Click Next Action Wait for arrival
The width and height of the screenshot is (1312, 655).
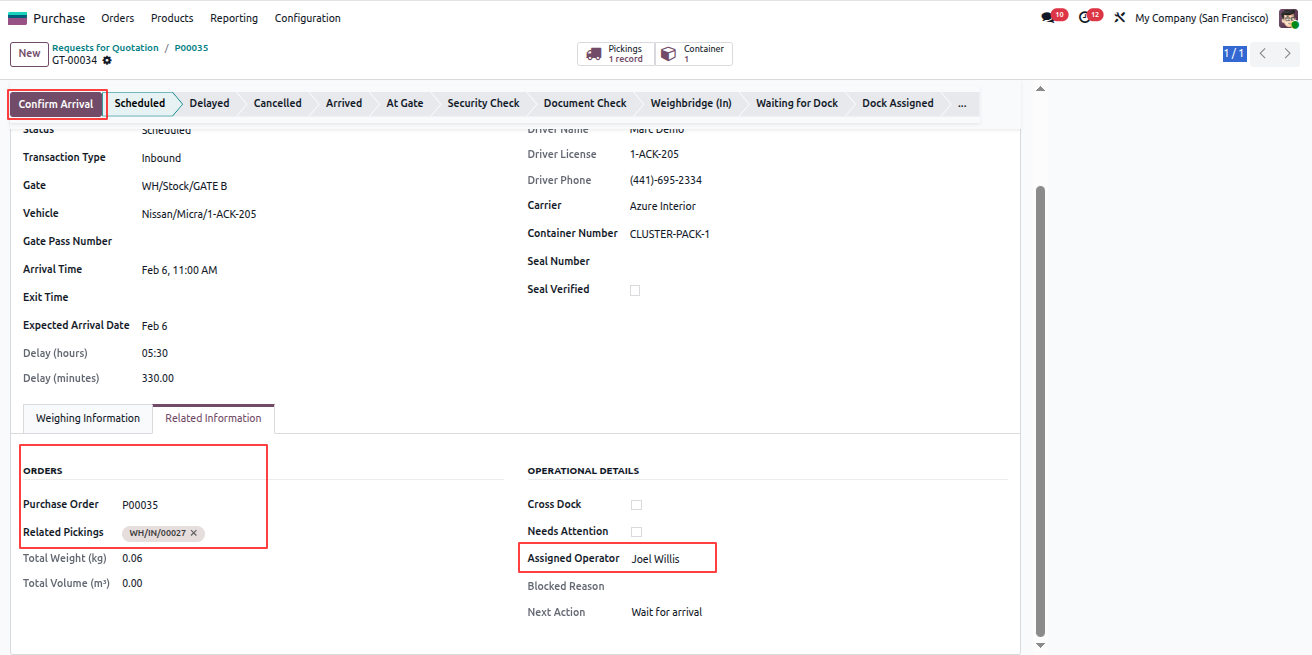pyautogui.click(x=667, y=612)
